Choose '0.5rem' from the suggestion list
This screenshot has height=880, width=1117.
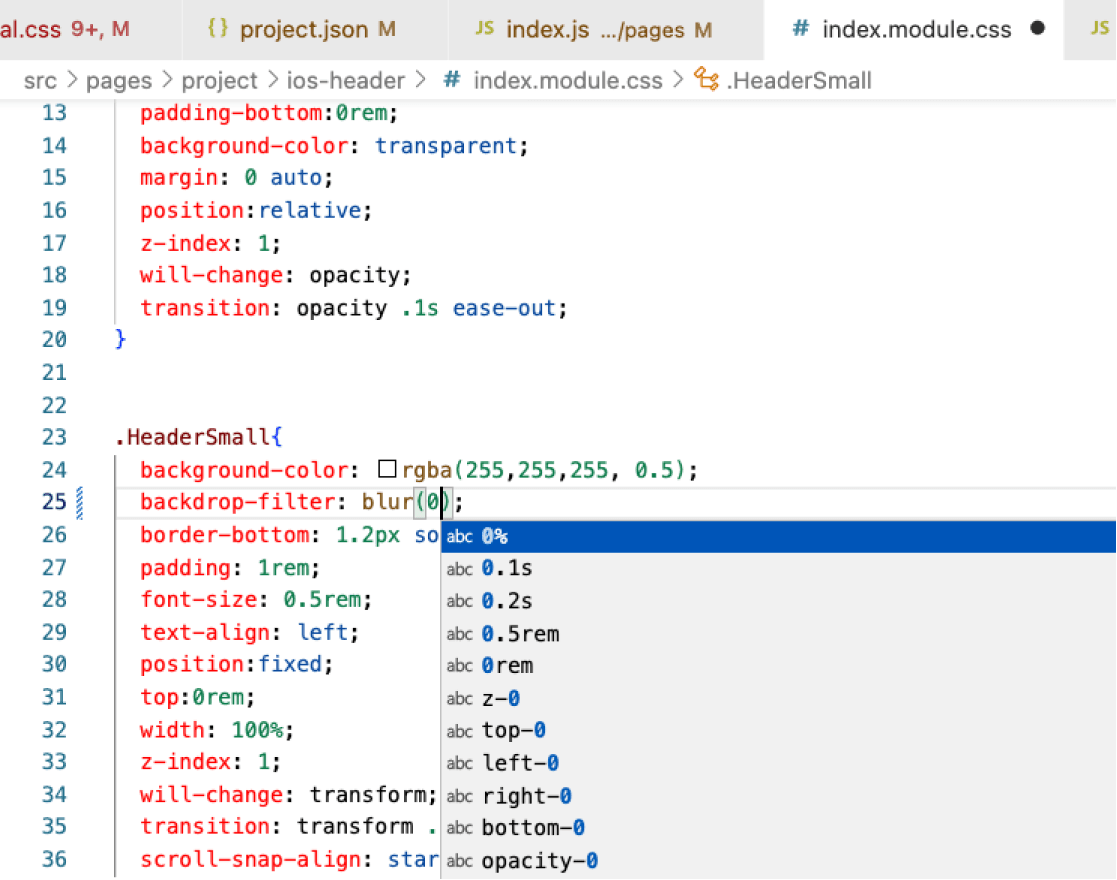[520, 634]
